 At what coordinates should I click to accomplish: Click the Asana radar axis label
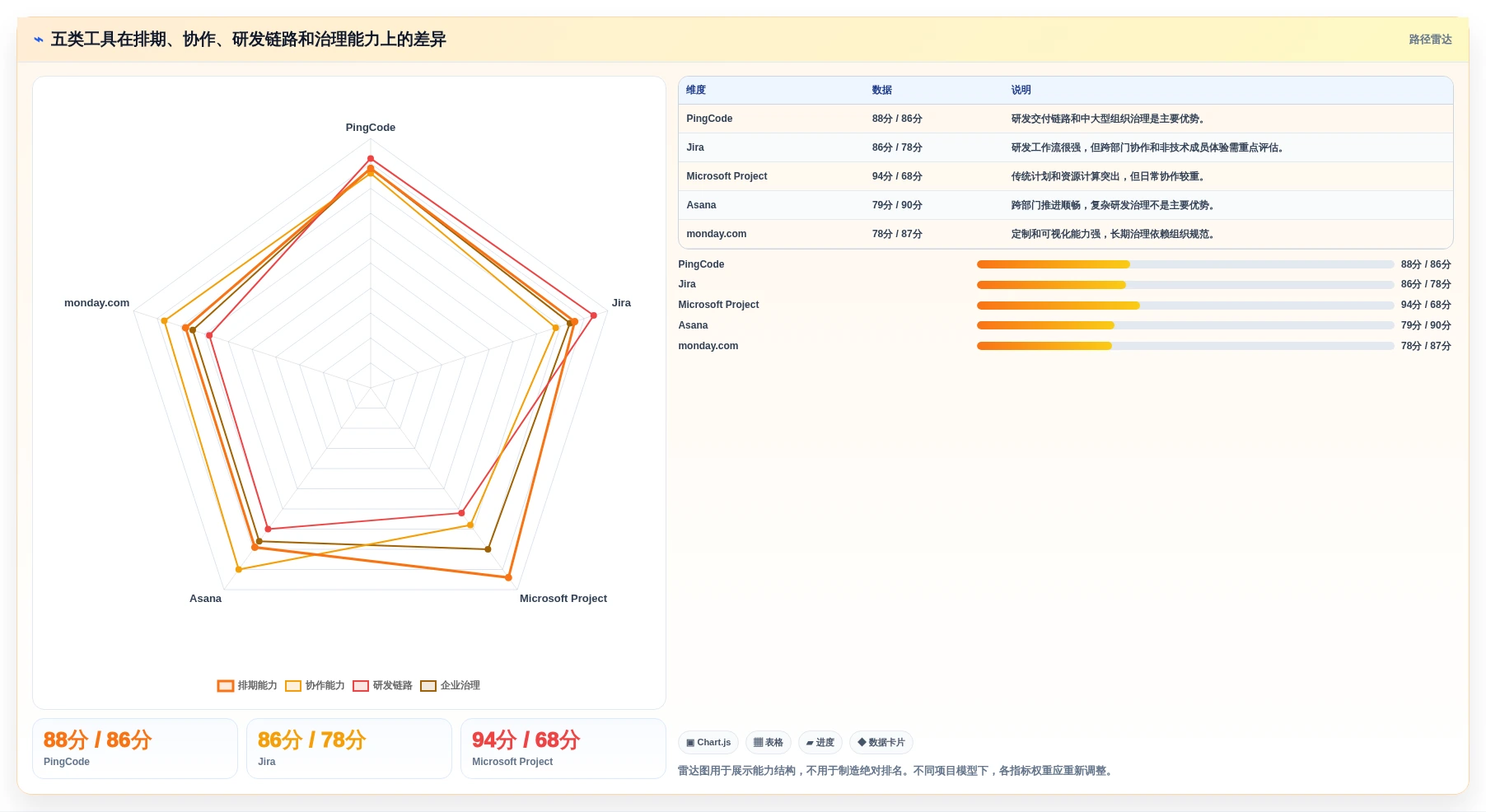(205, 599)
